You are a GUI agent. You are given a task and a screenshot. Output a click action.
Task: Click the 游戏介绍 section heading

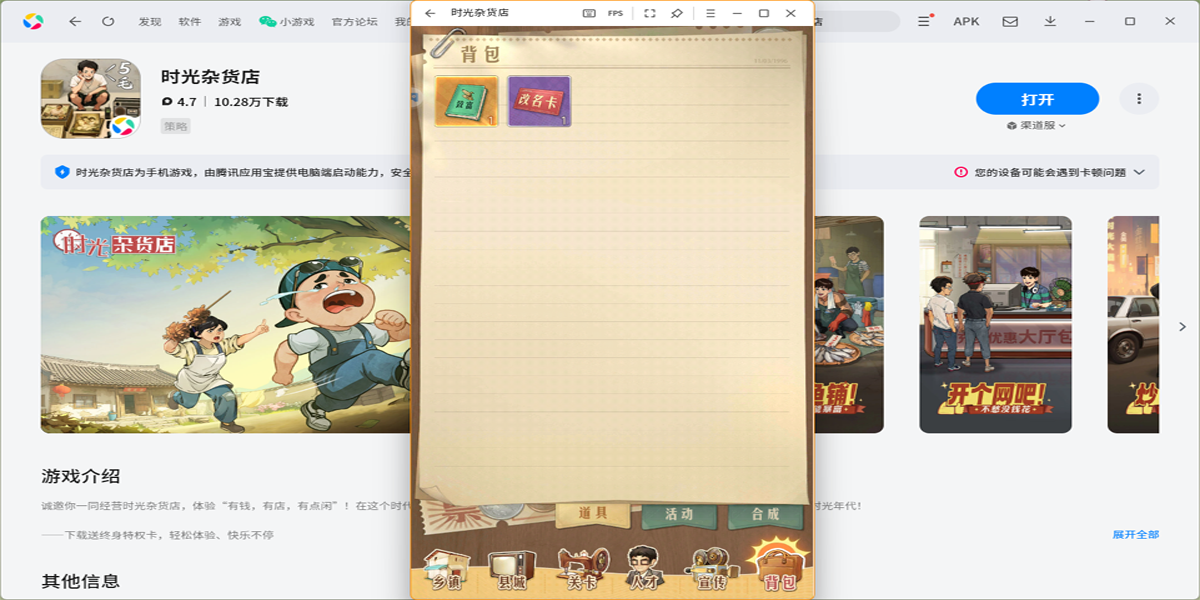[81, 476]
